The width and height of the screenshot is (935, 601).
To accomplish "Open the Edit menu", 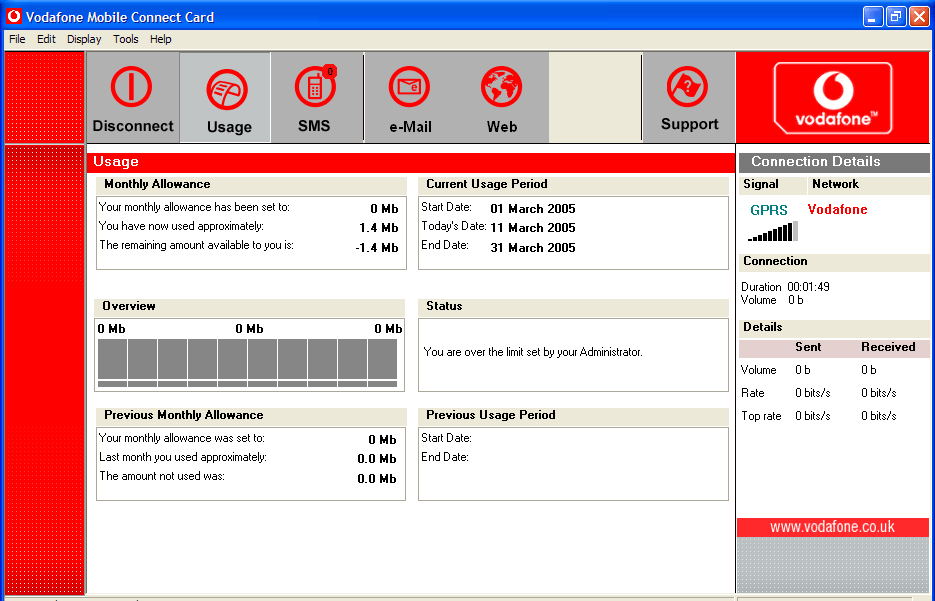I will pos(46,39).
